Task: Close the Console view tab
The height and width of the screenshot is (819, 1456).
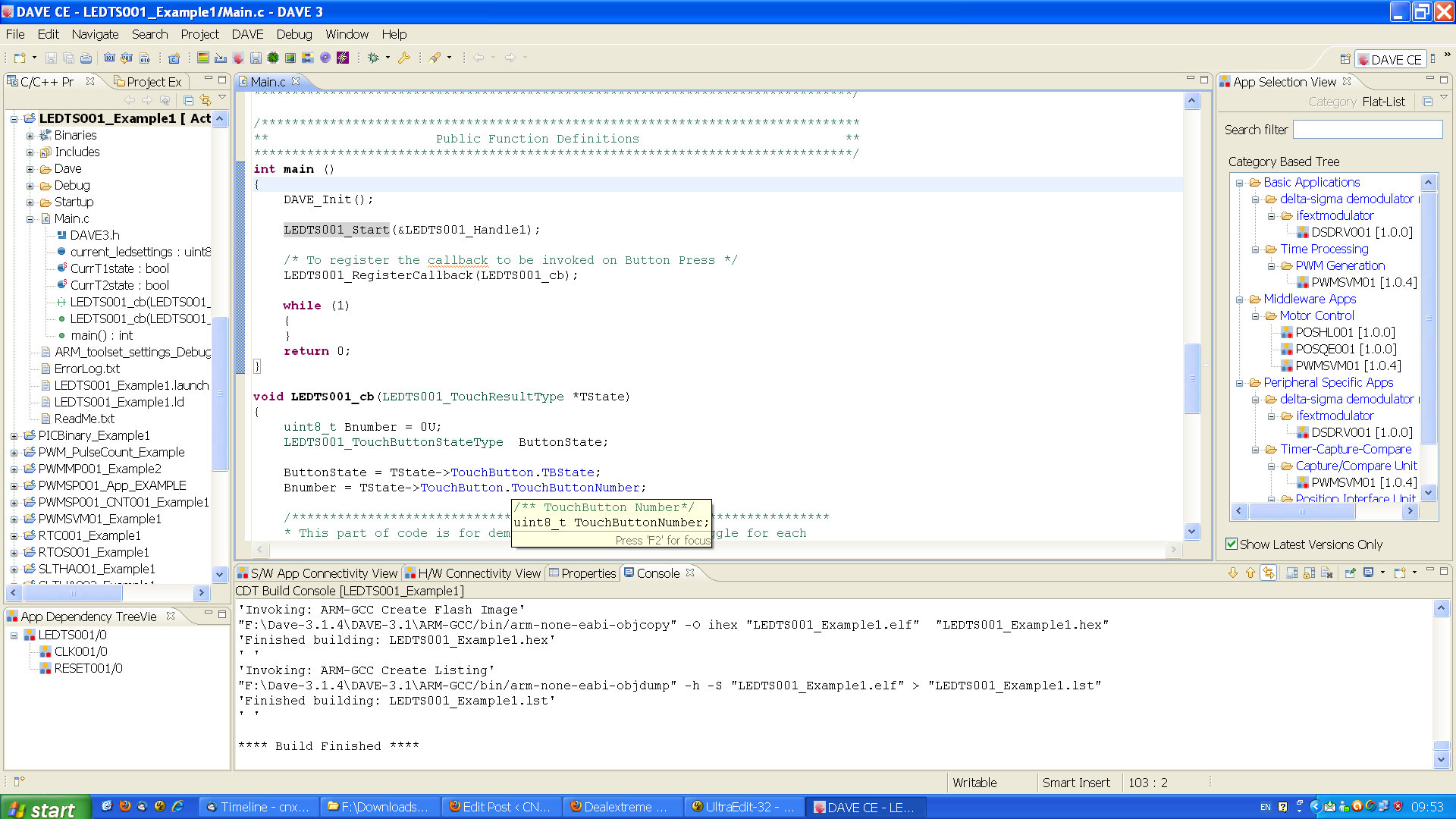Action: coord(690,573)
